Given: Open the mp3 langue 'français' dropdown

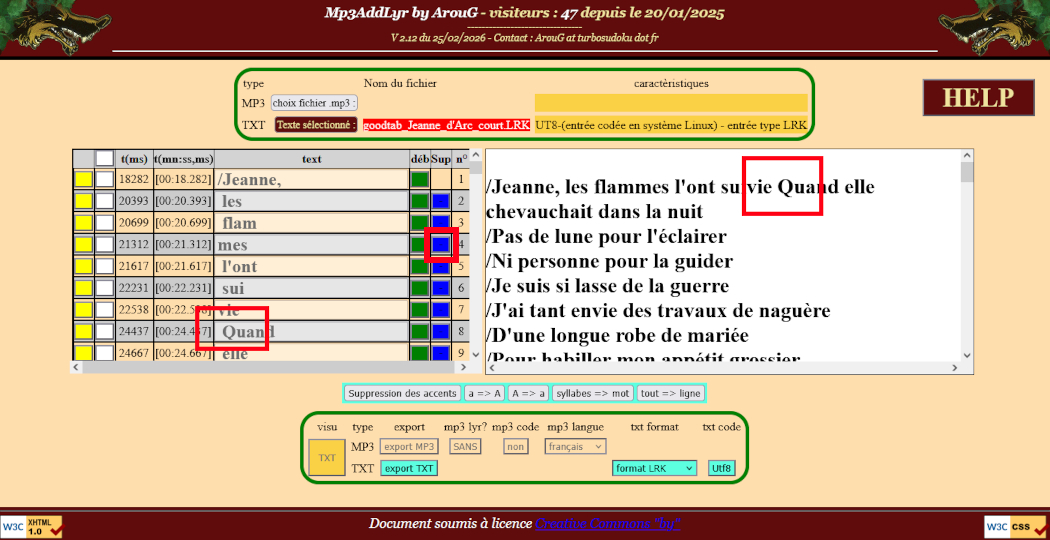Looking at the screenshot, I should pyautogui.click(x=575, y=447).
